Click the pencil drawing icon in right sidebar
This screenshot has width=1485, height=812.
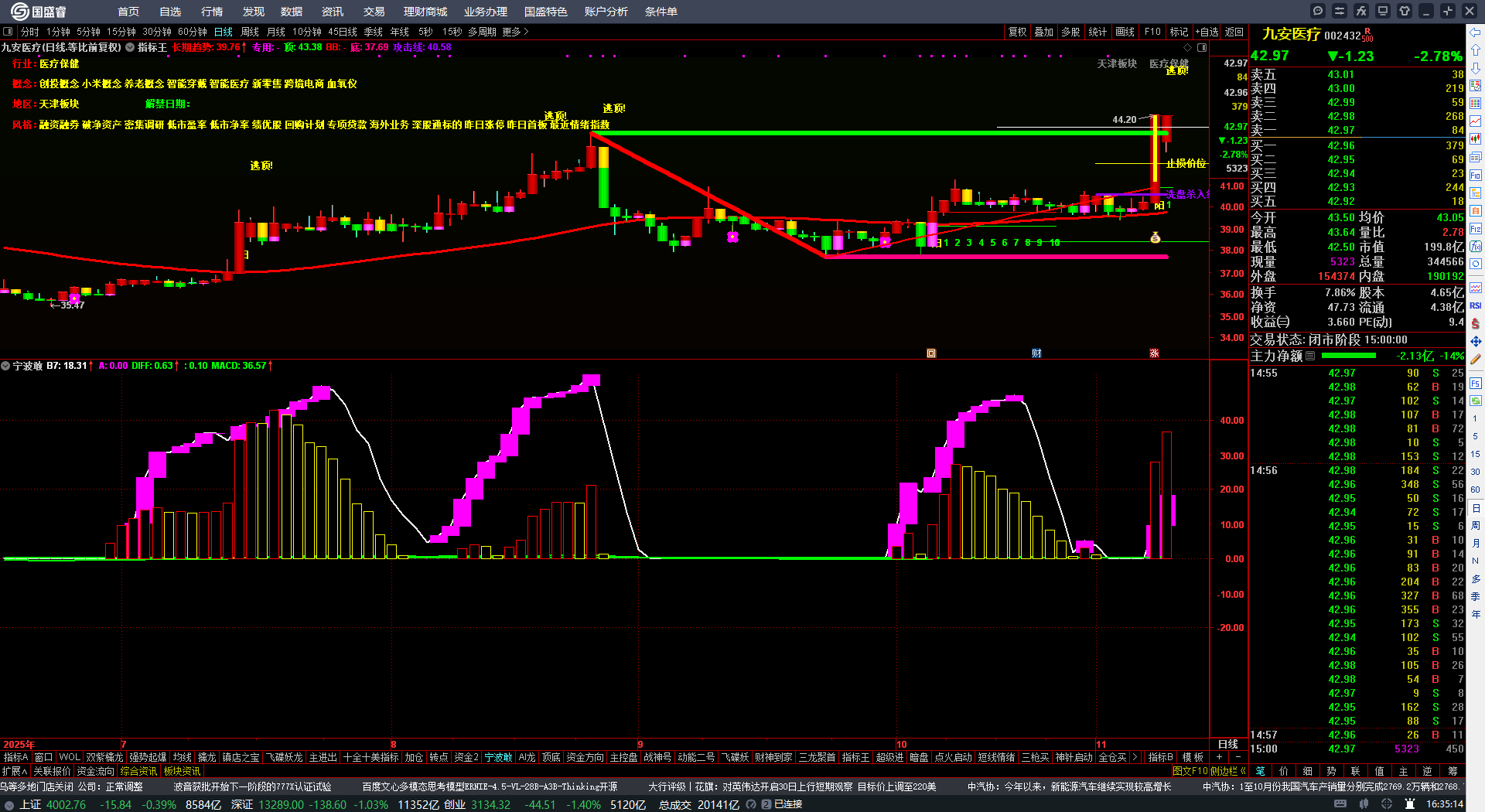point(1476,359)
